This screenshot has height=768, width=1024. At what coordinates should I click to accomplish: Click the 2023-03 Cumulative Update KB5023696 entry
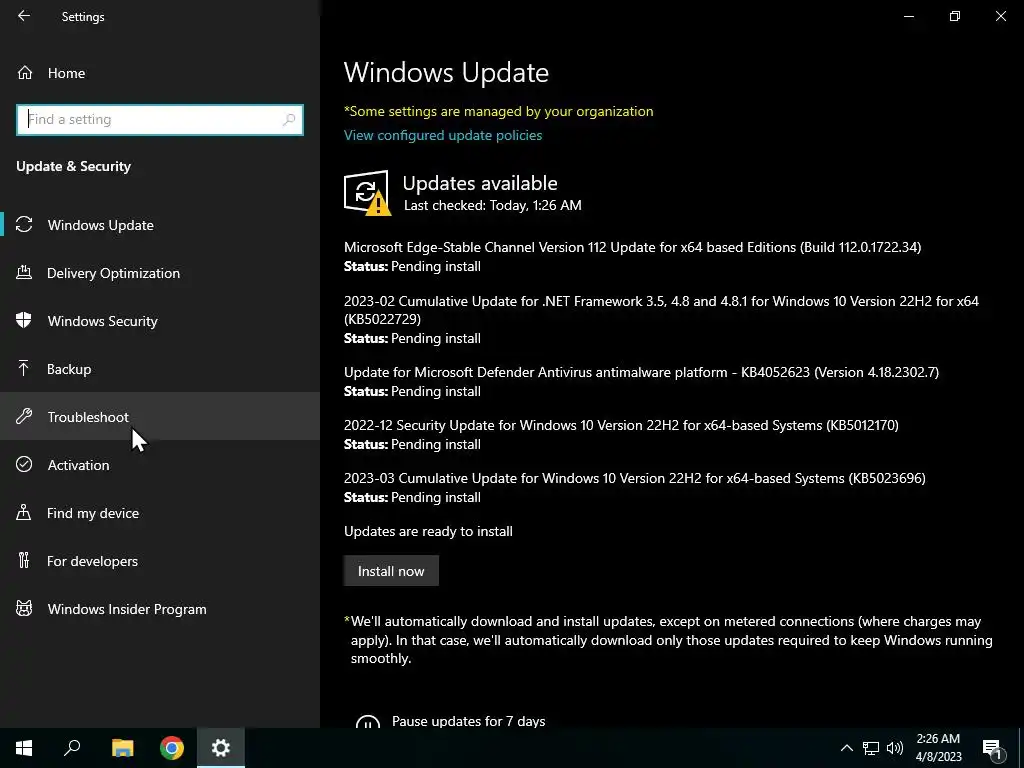tap(635, 487)
